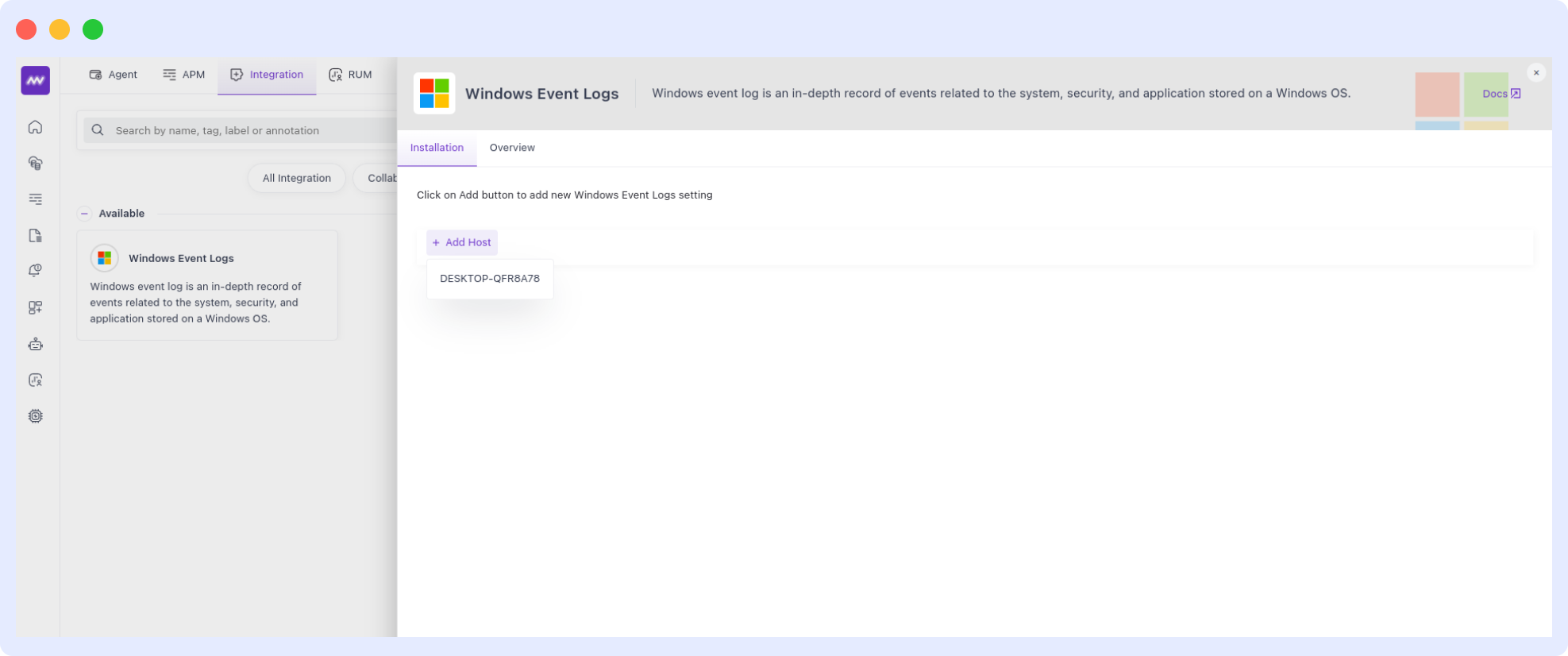Screen dimensions: 1568x656
Task: Open the Windows Event Logs card
Action: [207, 285]
